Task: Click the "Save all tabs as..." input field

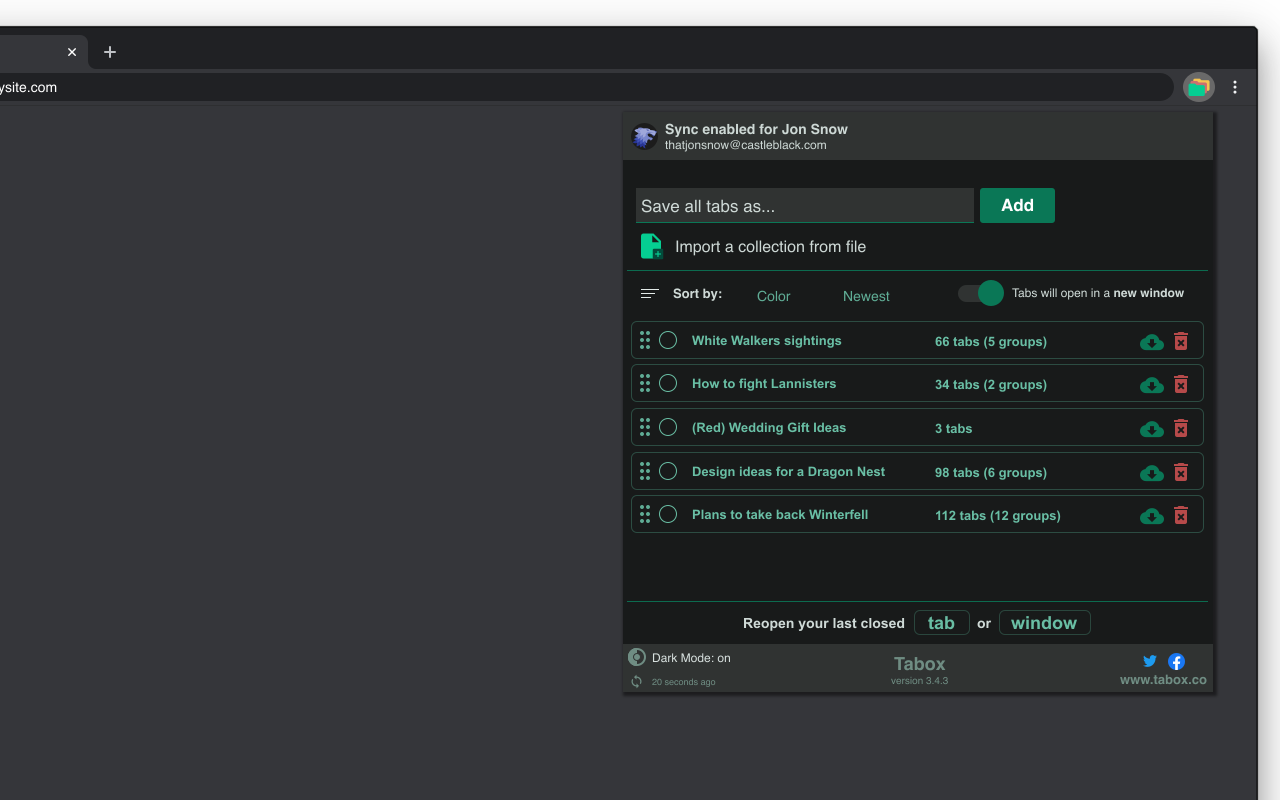Action: 804,205
